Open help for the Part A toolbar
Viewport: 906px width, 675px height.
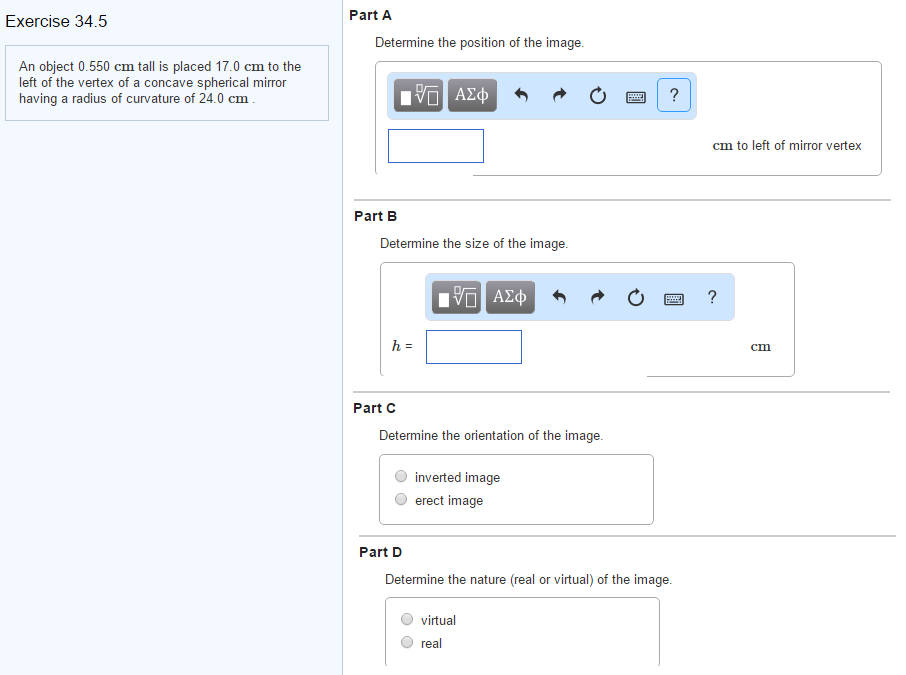pos(675,96)
